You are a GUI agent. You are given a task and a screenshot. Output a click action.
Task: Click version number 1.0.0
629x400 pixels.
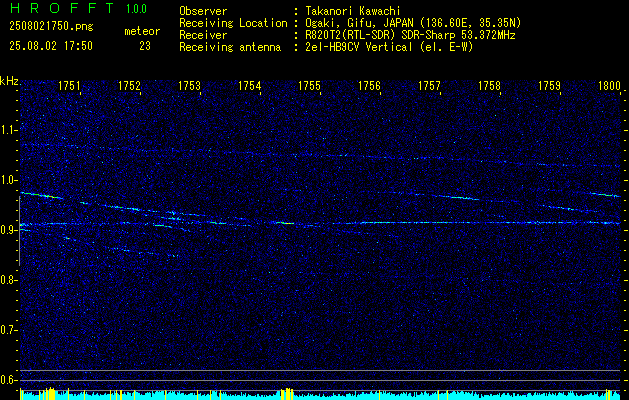[136, 9]
